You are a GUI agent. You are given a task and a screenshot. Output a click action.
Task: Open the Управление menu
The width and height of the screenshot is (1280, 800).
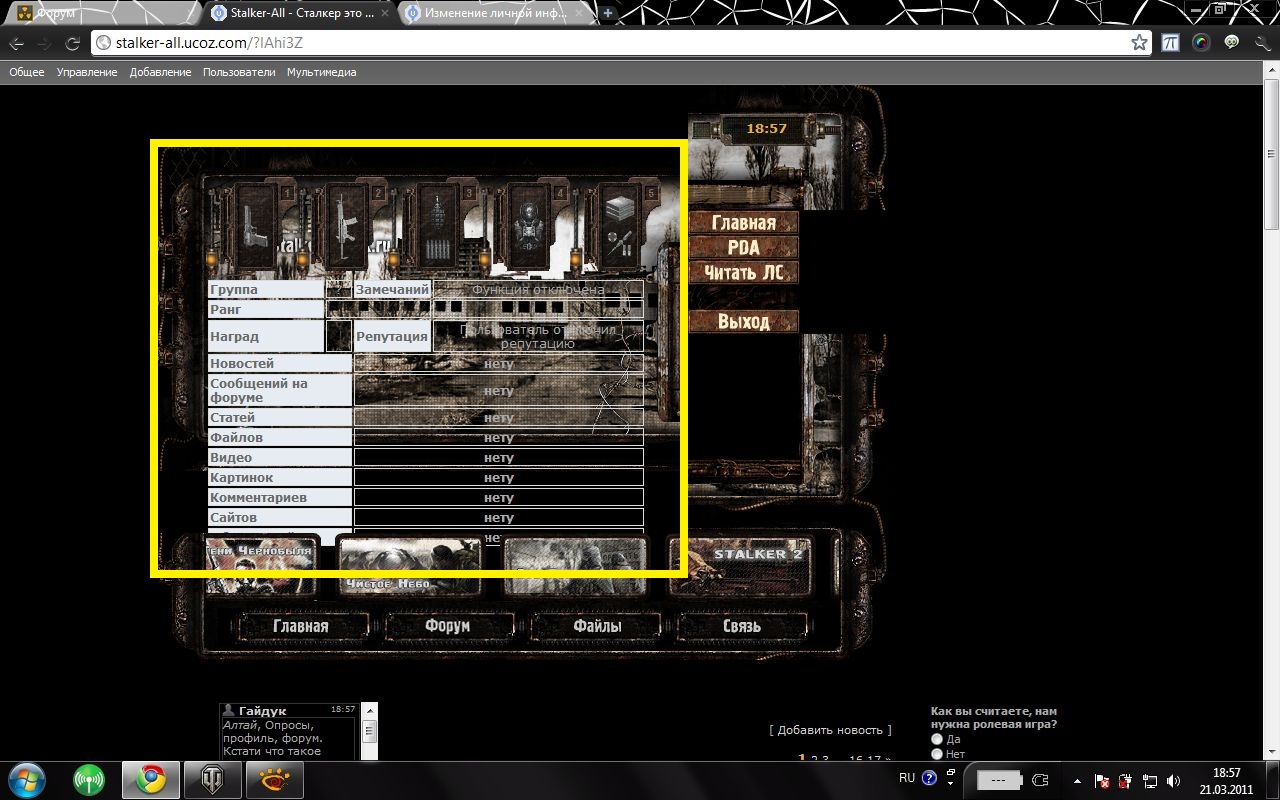pos(87,72)
